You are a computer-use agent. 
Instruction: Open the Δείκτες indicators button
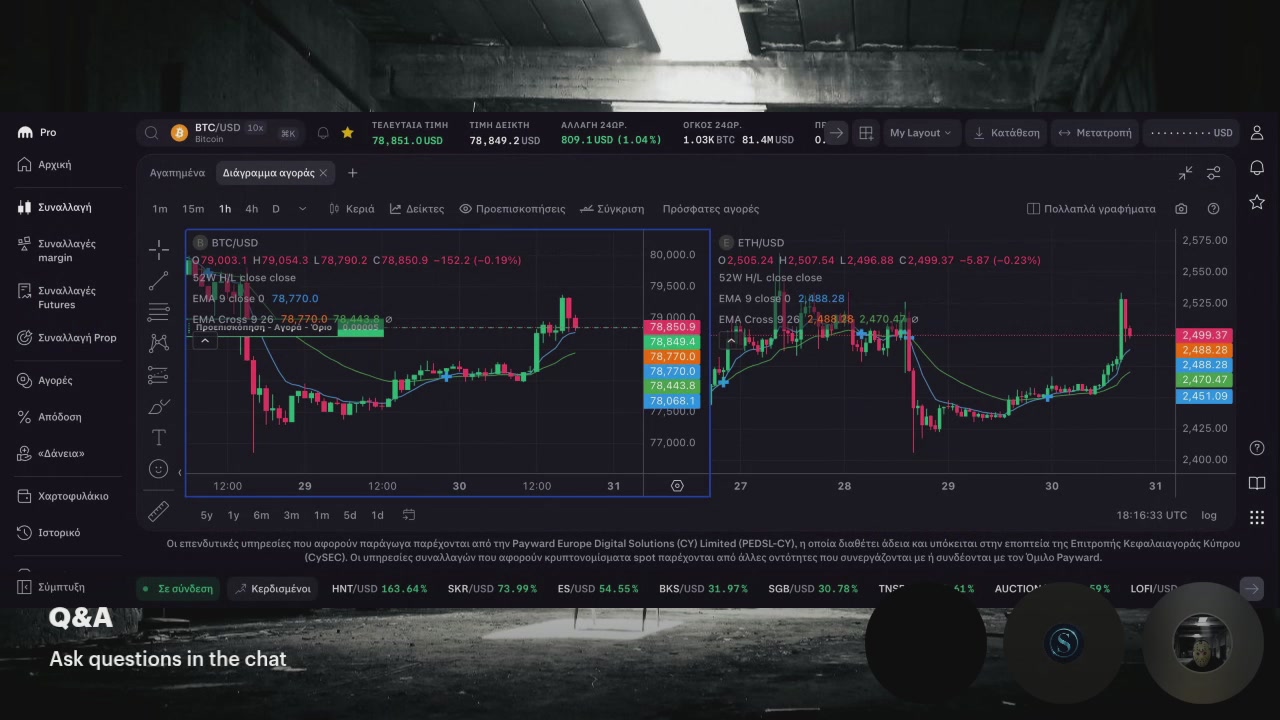tap(417, 209)
